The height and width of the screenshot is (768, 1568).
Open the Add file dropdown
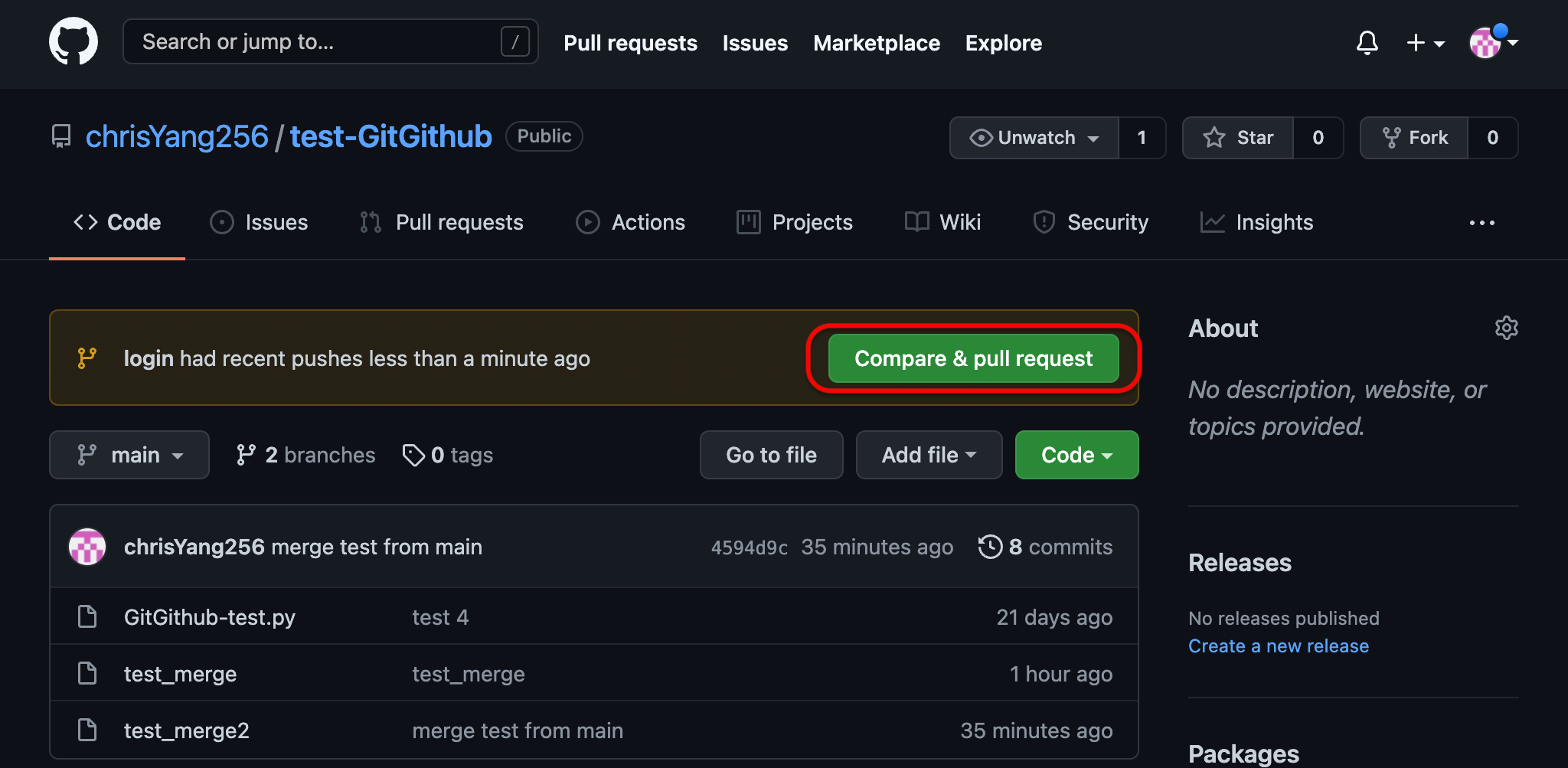point(929,455)
